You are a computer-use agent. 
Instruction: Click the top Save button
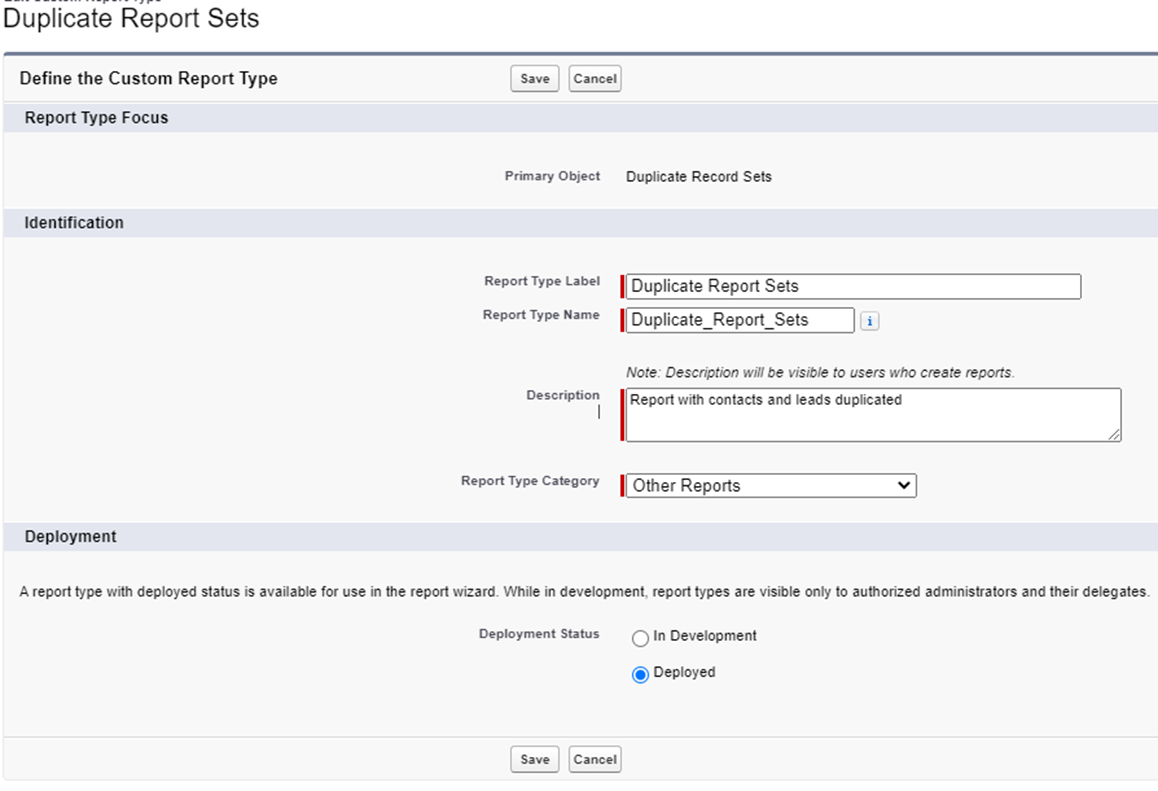535,79
